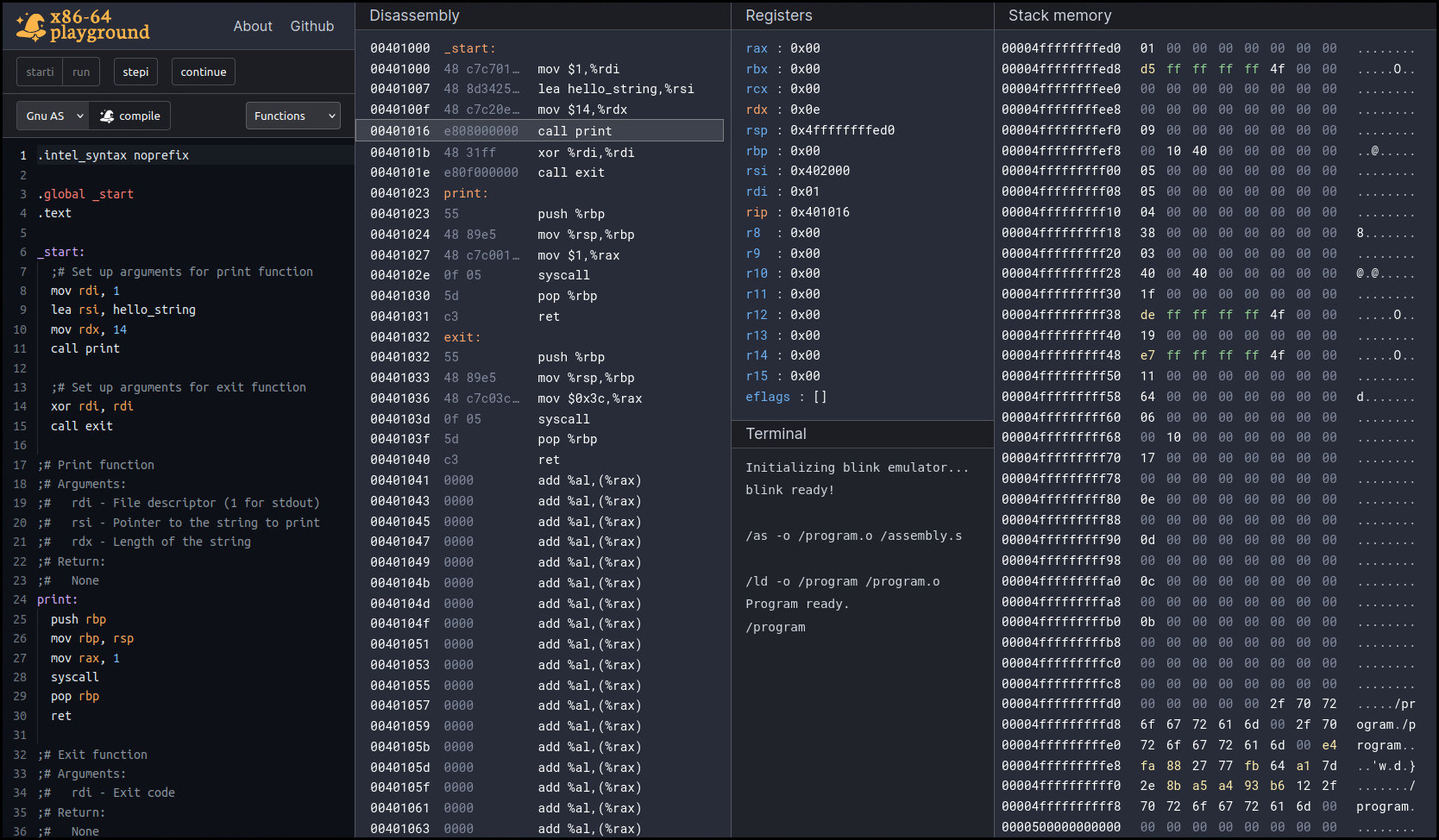Click the Terminal panel header

(863, 434)
